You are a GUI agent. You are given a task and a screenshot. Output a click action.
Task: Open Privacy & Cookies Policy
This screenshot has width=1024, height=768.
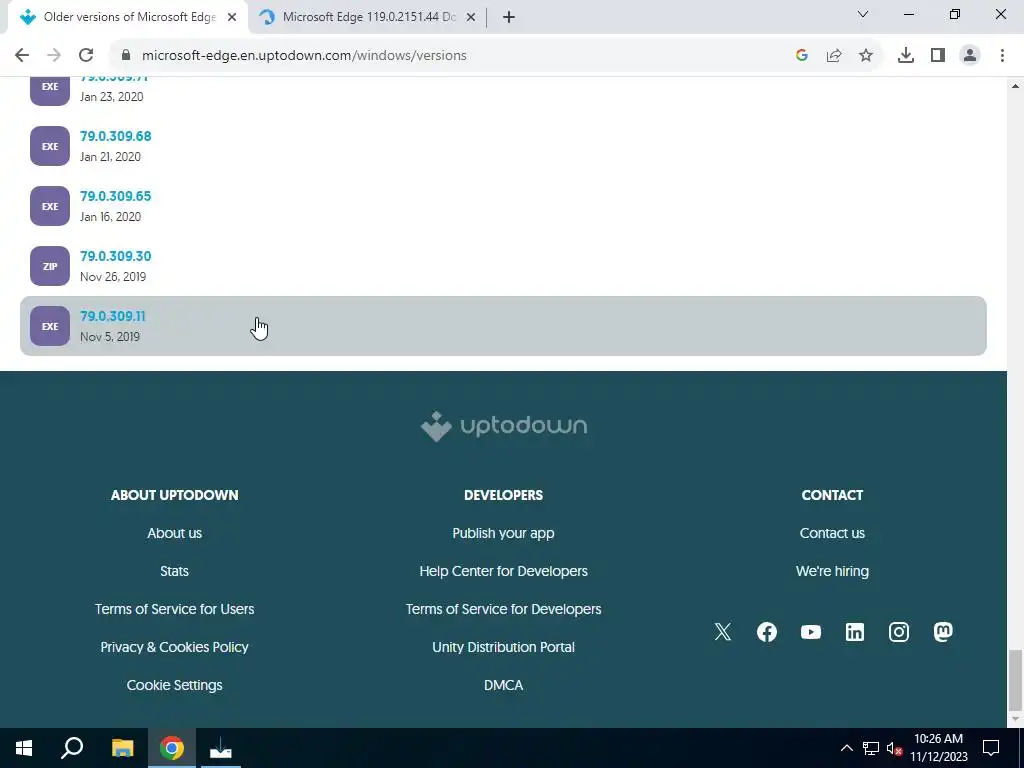click(174, 647)
